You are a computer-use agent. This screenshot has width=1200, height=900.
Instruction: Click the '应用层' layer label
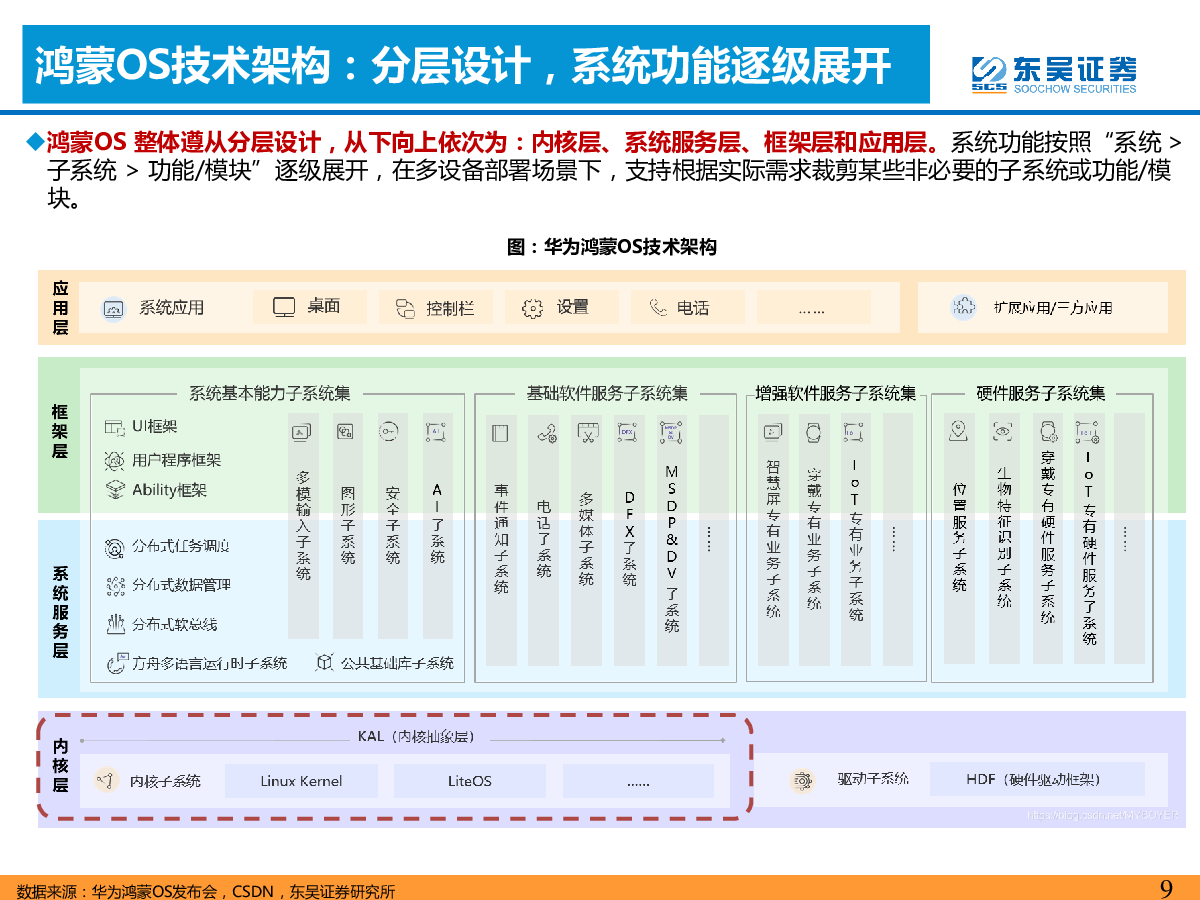pyautogui.click(x=60, y=307)
